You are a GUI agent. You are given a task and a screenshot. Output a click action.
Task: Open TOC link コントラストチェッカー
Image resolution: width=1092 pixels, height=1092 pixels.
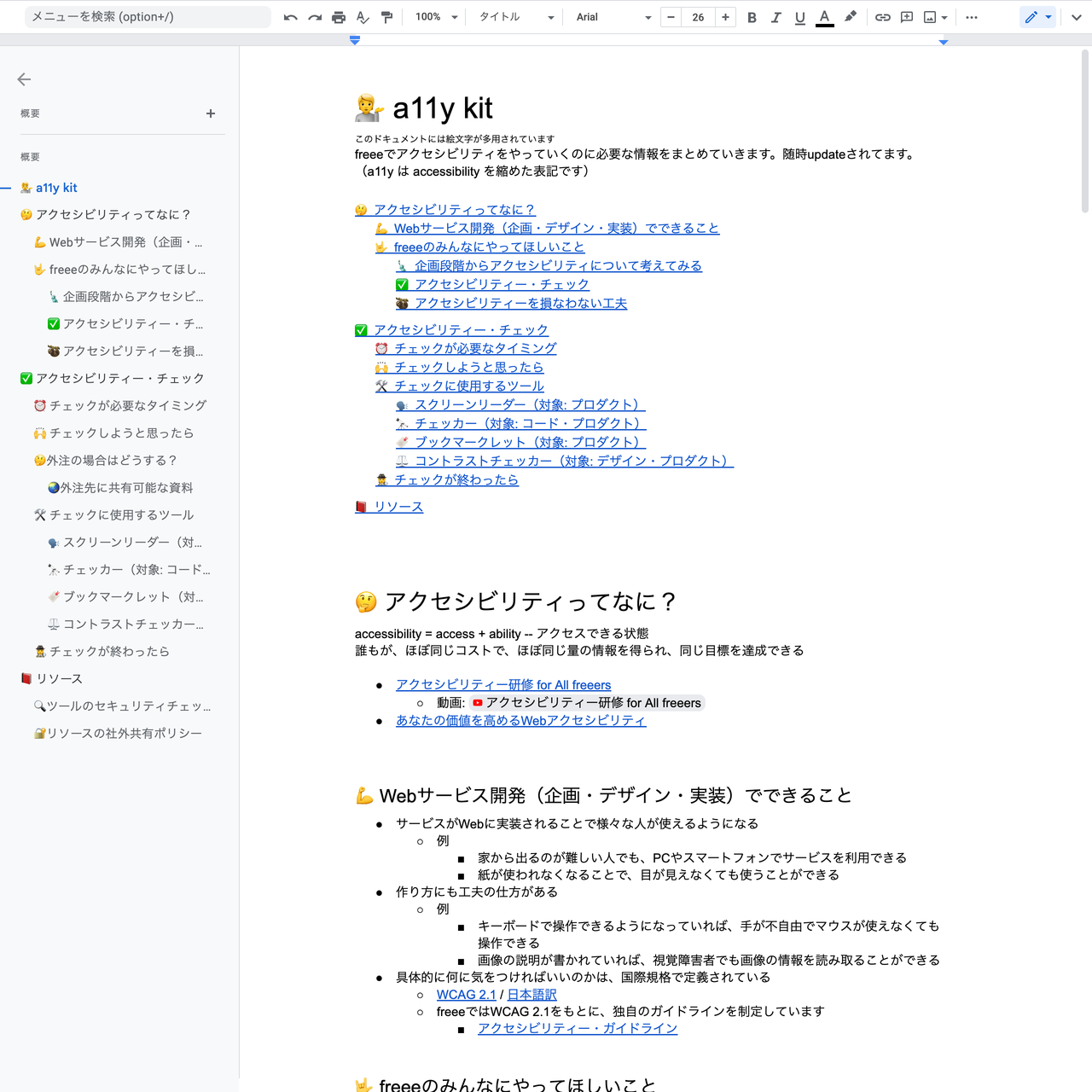pyautogui.click(x=565, y=461)
